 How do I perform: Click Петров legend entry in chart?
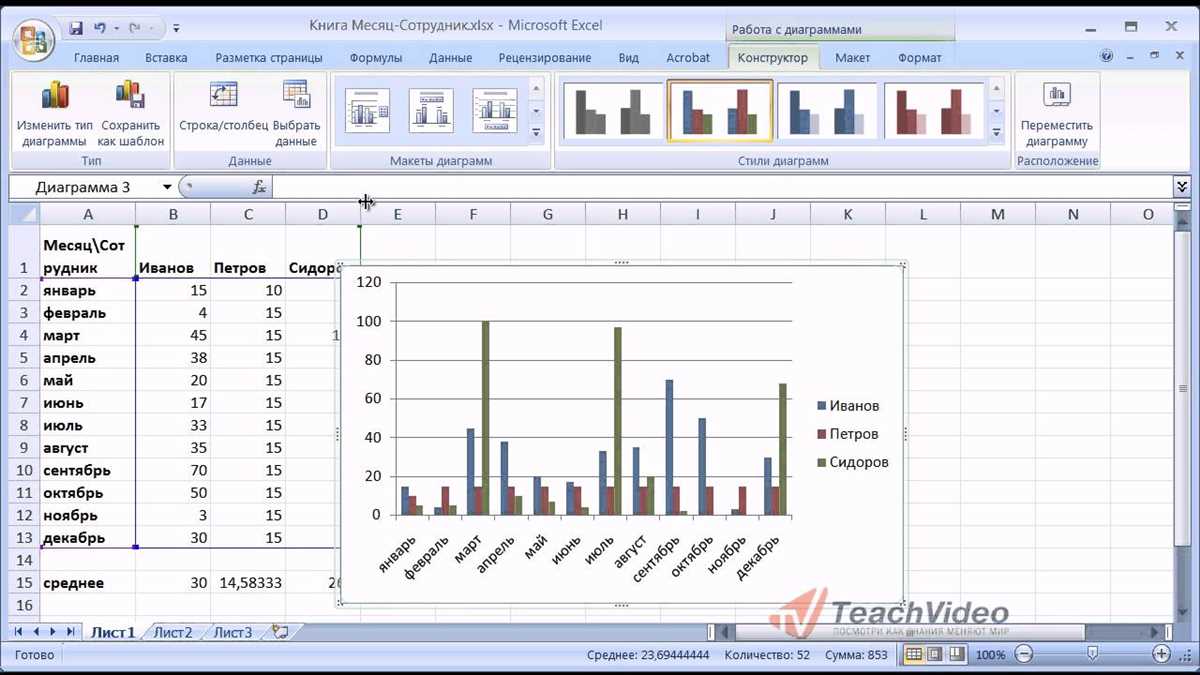pyautogui.click(x=848, y=434)
